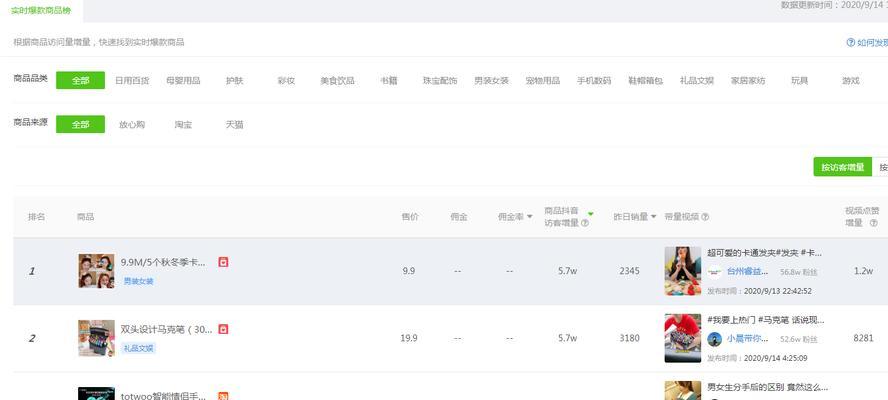Click yesterday's sales value 2345
888x400 pixels.
[630, 271]
